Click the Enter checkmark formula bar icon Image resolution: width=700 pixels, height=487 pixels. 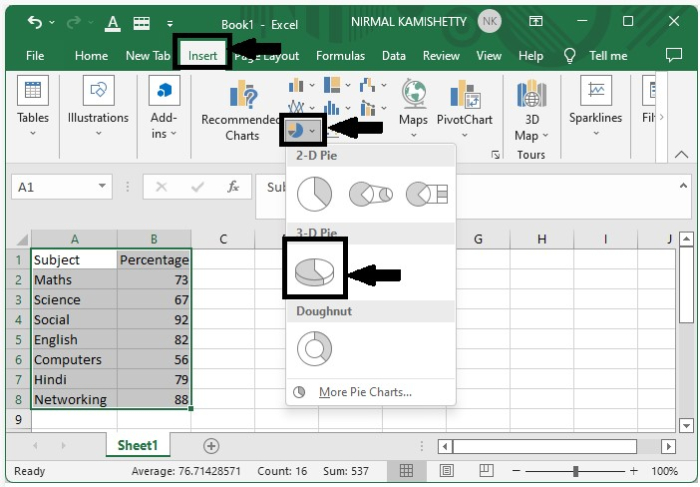click(x=198, y=187)
